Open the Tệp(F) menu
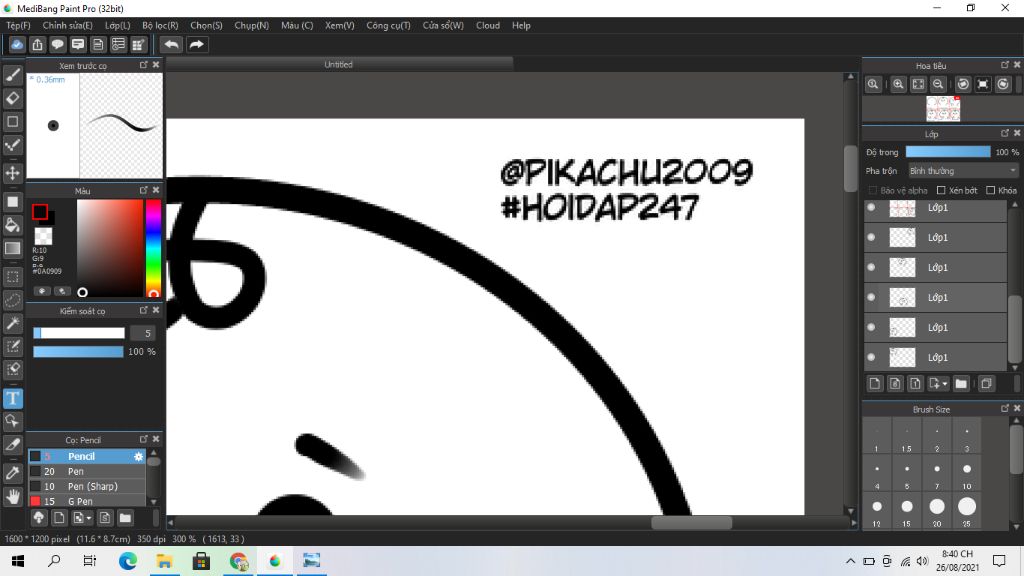 coord(18,25)
